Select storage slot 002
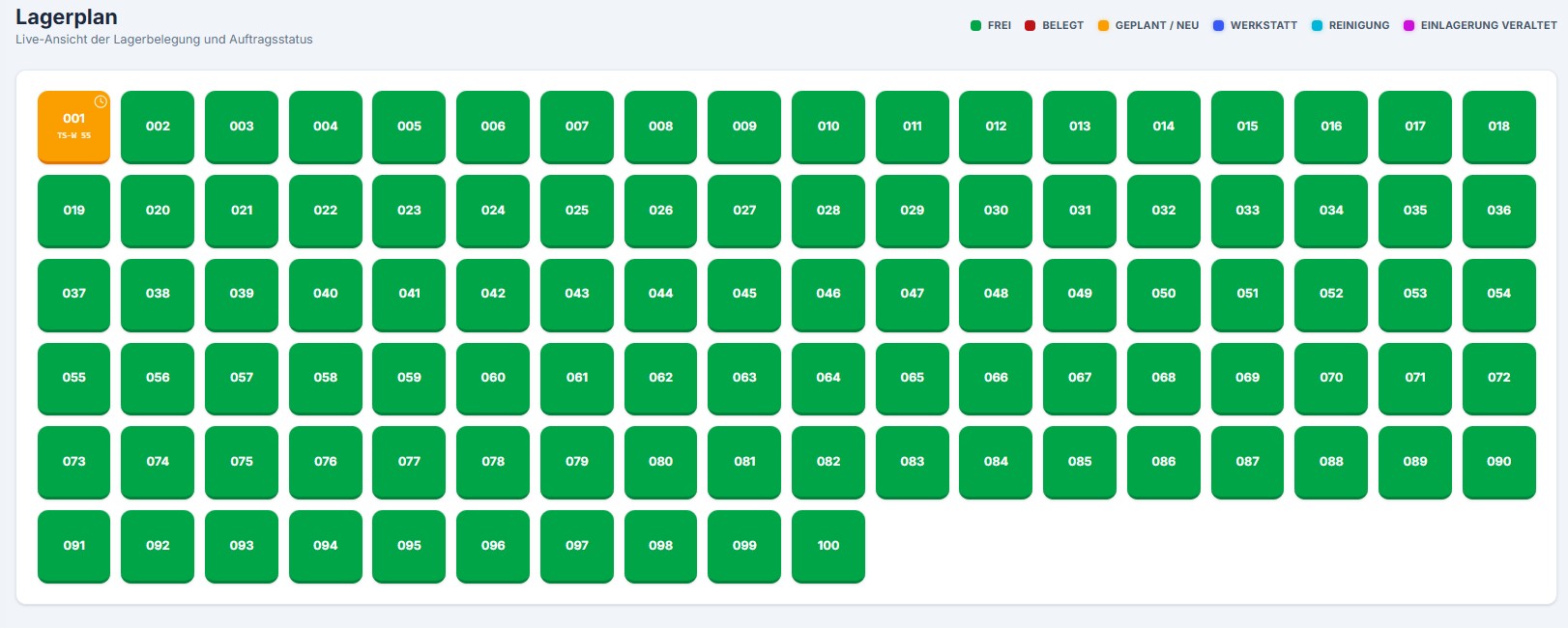This screenshot has width=1568, height=628. pos(158,127)
